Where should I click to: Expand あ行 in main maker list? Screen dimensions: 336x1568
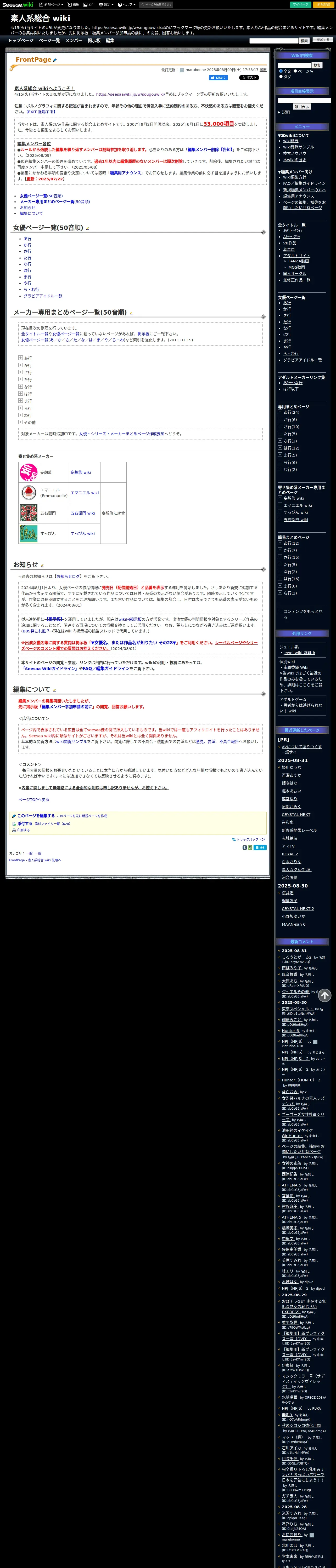click(20, 358)
